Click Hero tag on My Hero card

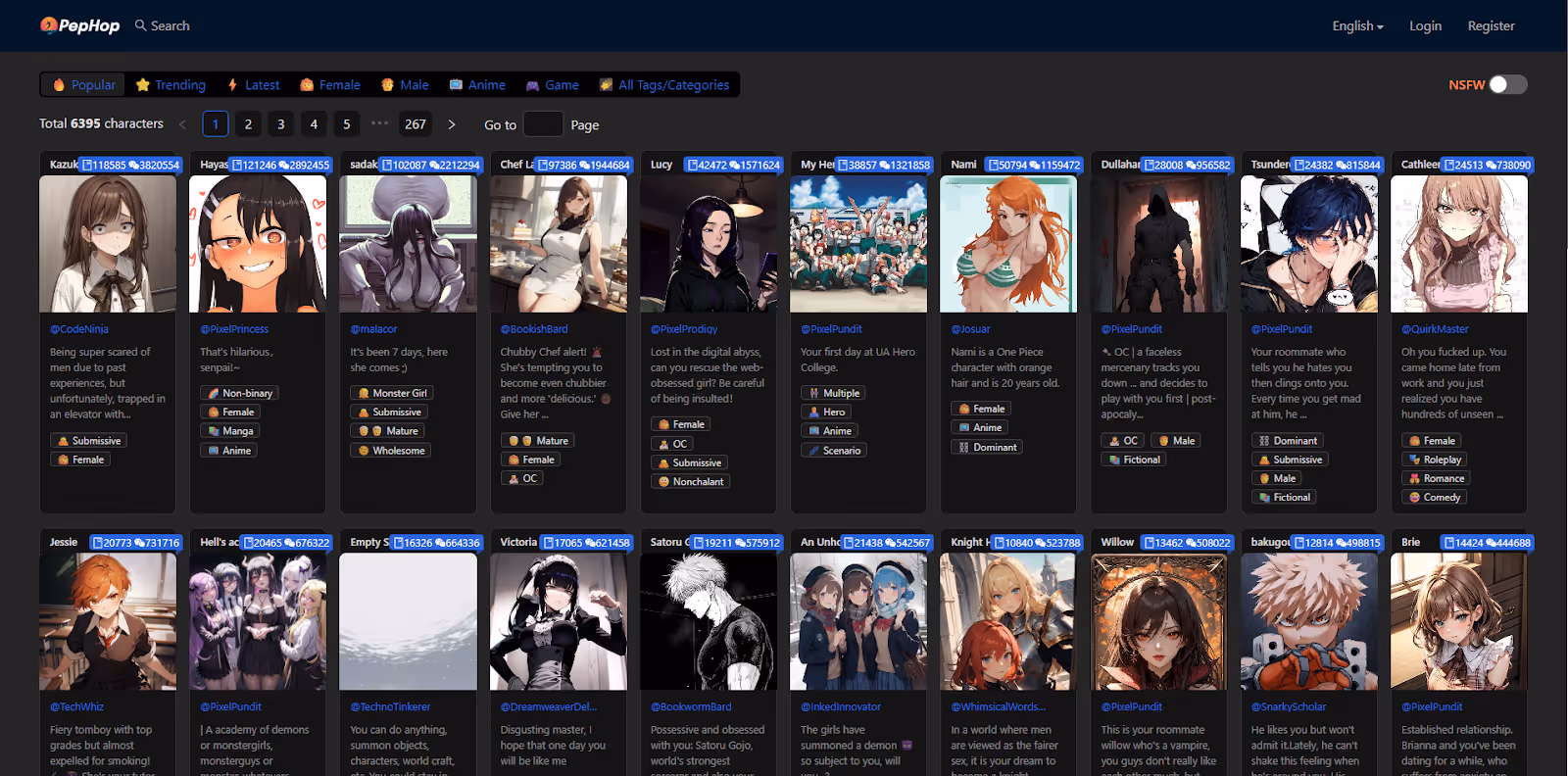pos(826,412)
